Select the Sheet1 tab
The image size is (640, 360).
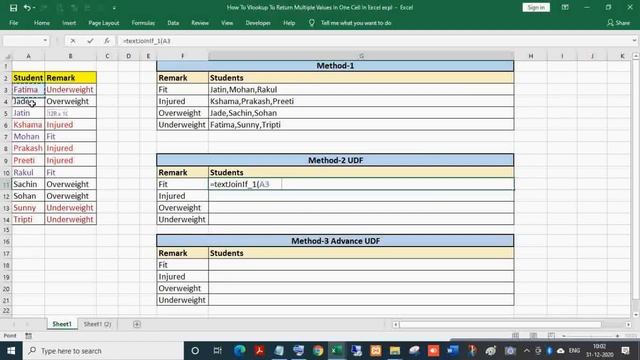point(62,324)
